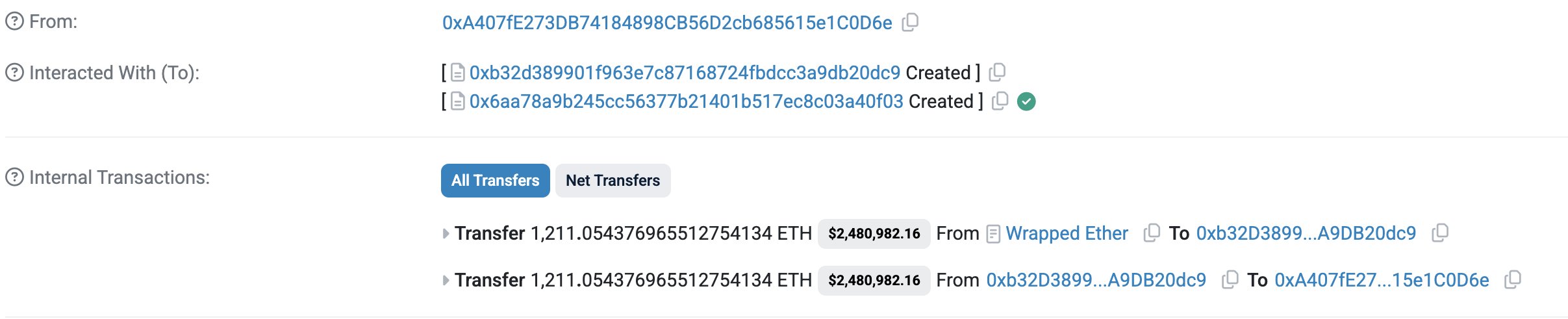The height and width of the screenshot is (319, 1568).
Task: Click help icon beside Internal Transactions
Action: click(x=14, y=177)
